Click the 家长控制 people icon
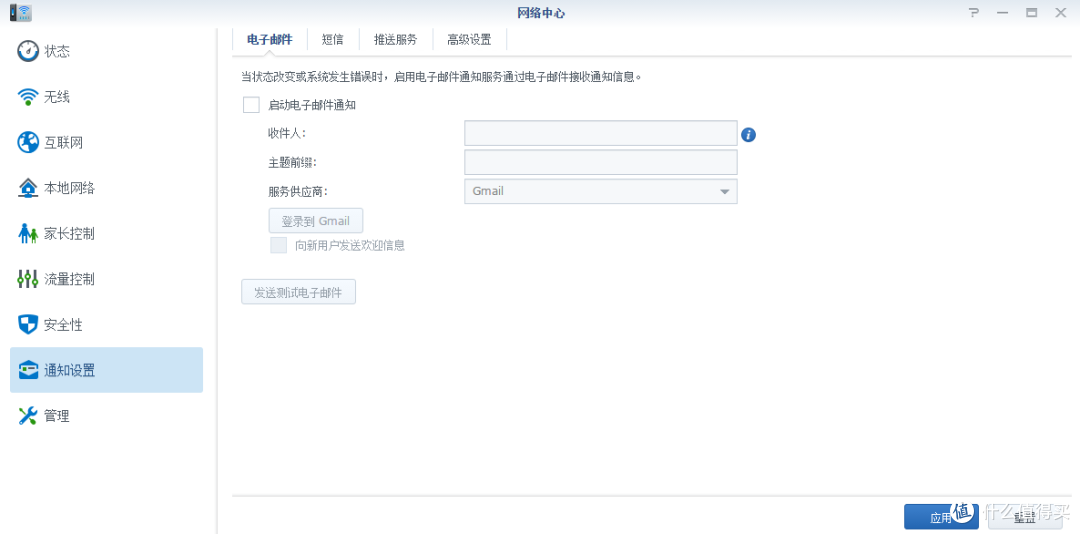Screen dimensions: 1080x534 point(28,234)
